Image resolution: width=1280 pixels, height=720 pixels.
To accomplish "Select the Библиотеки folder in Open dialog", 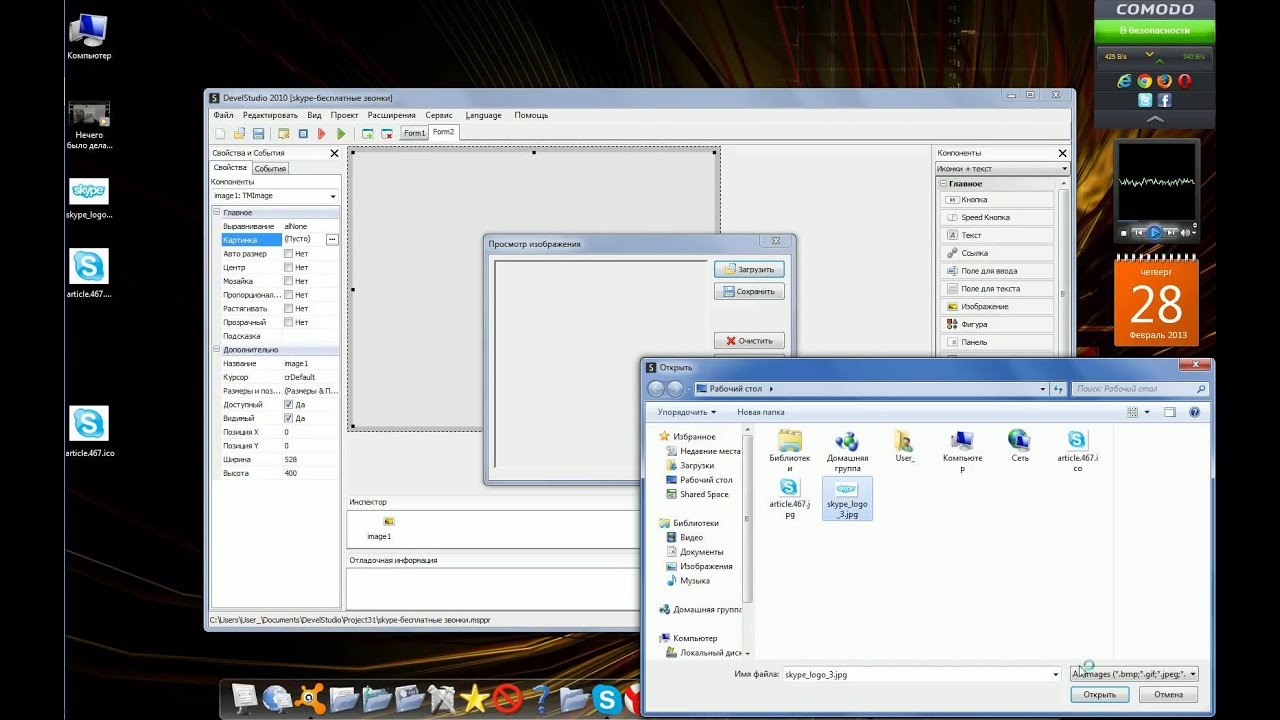I will 790,451.
